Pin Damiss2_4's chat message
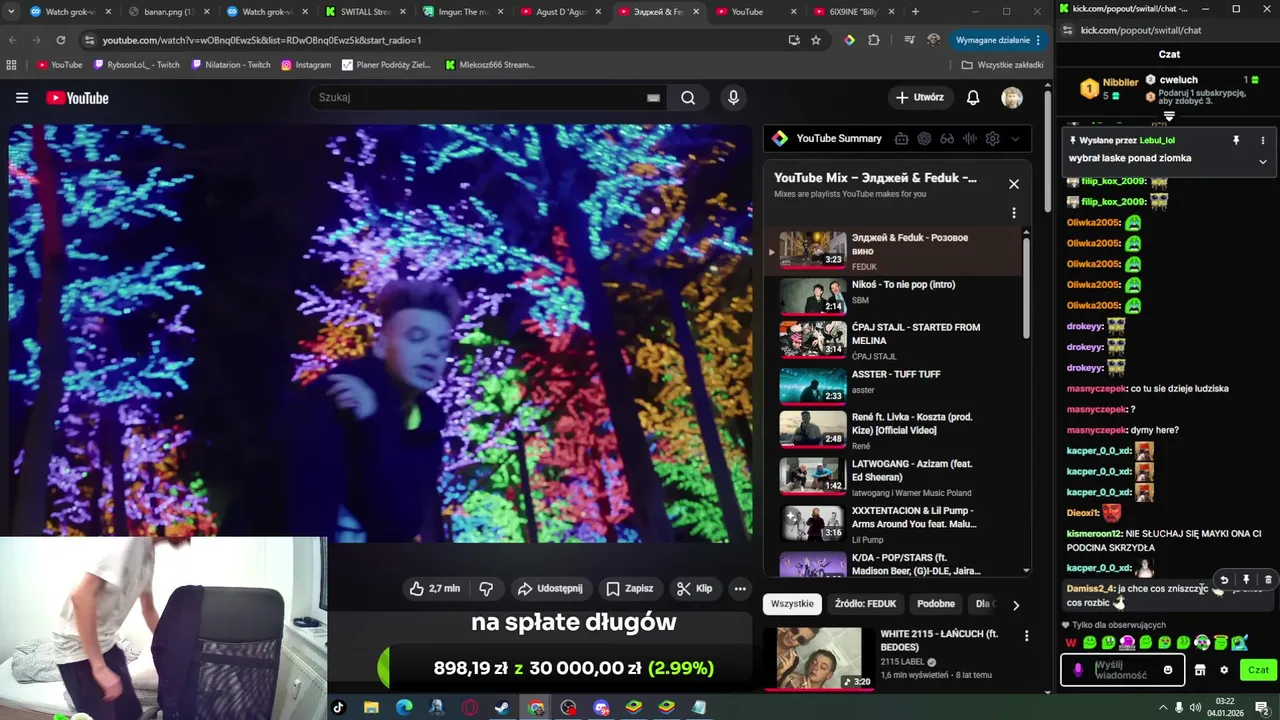The image size is (1280, 720). click(x=1246, y=580)
